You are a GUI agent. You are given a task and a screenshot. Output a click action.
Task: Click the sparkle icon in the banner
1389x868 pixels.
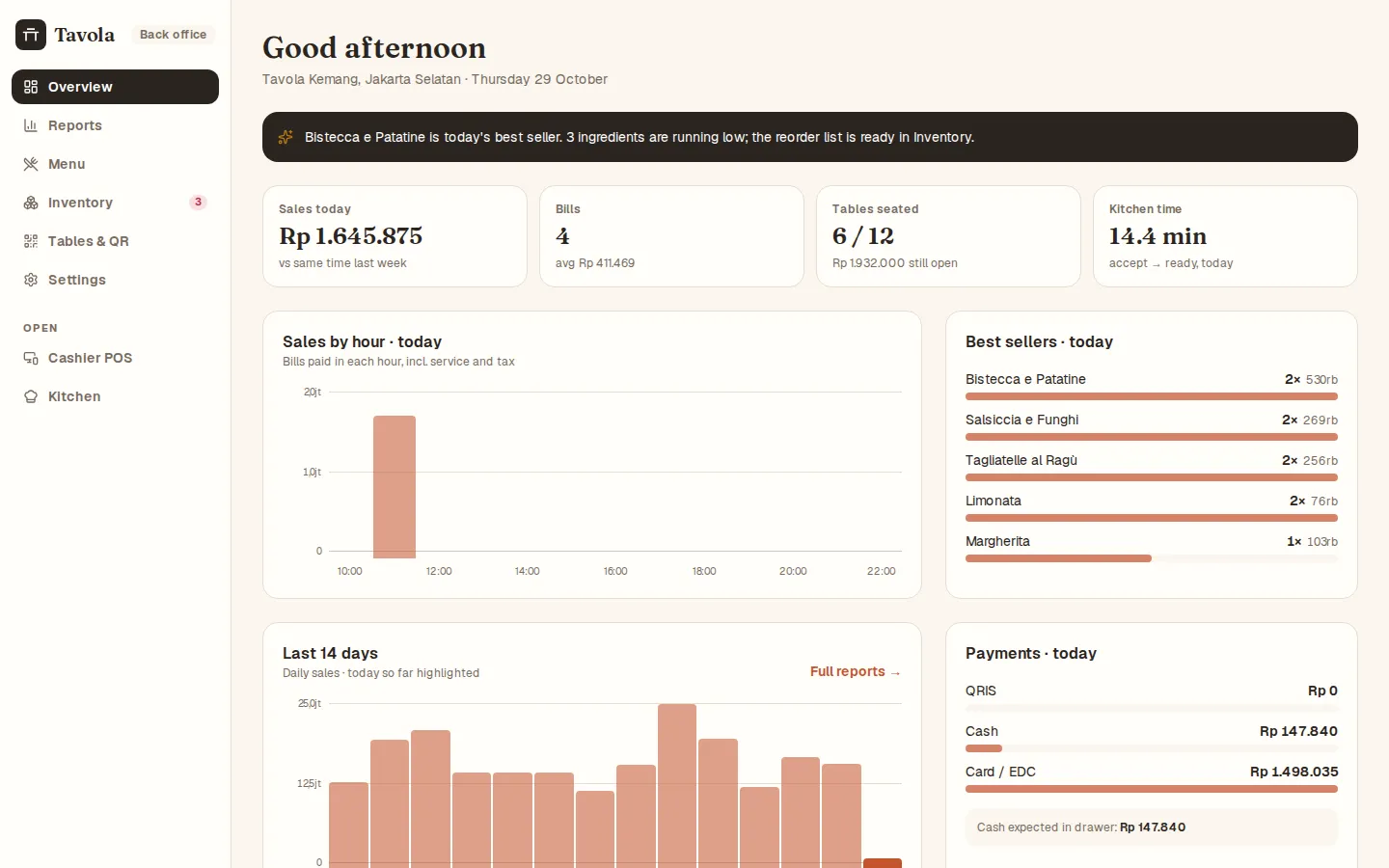(x=286, y=137)
